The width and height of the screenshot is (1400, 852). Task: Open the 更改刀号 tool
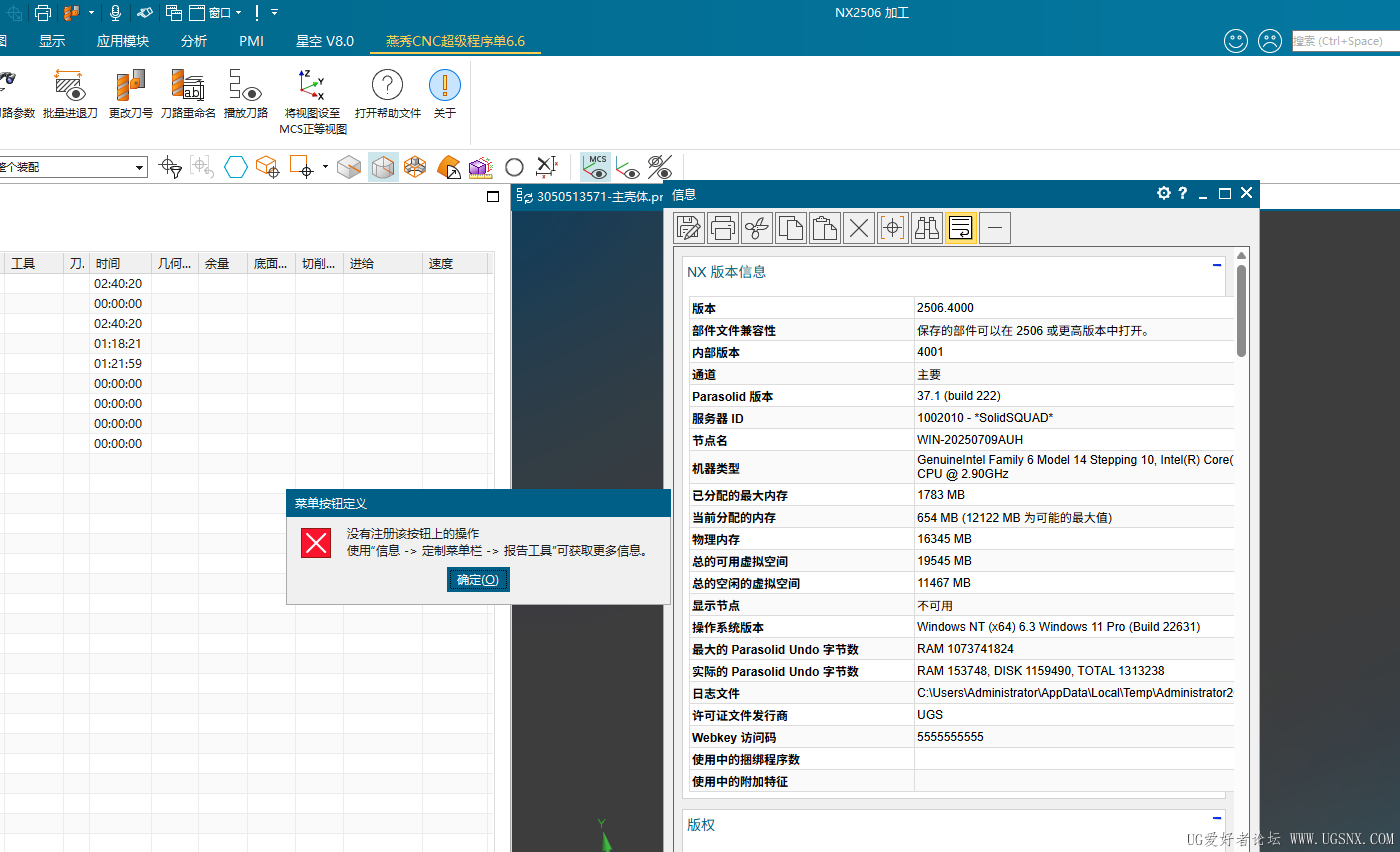pyautogui.click(x=131, y=86)
